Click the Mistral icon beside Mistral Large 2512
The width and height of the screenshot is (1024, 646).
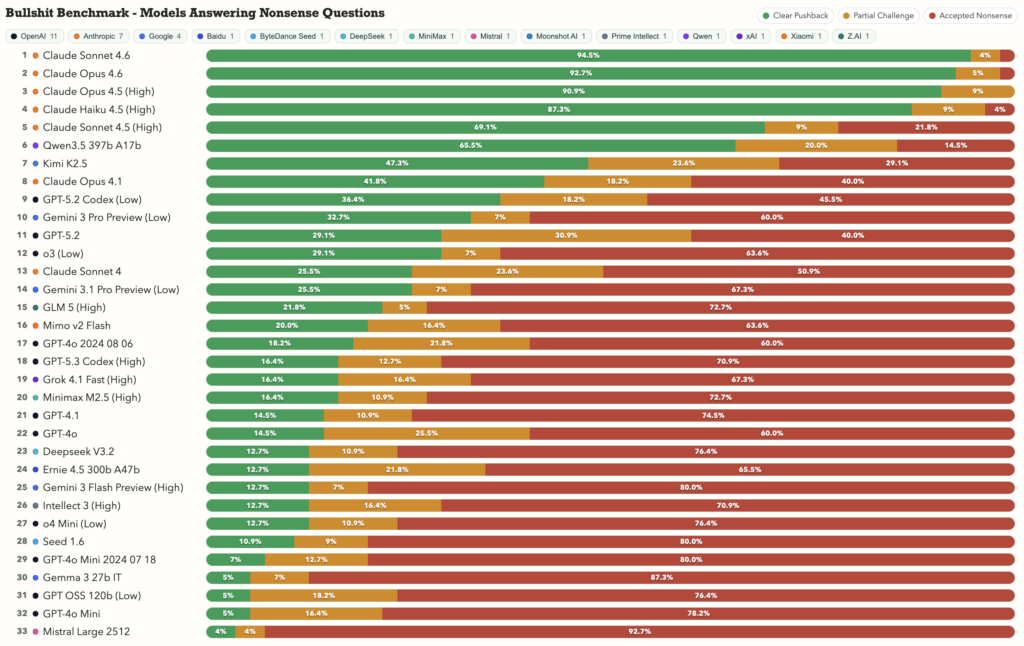tap(37, 631)
